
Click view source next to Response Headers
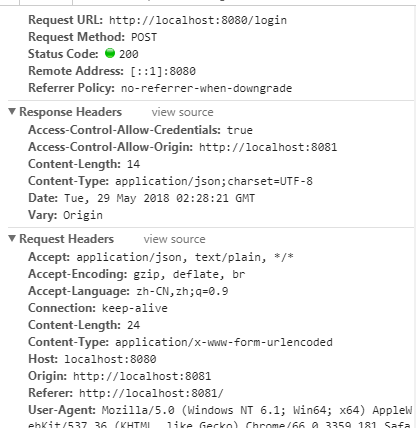182,112
